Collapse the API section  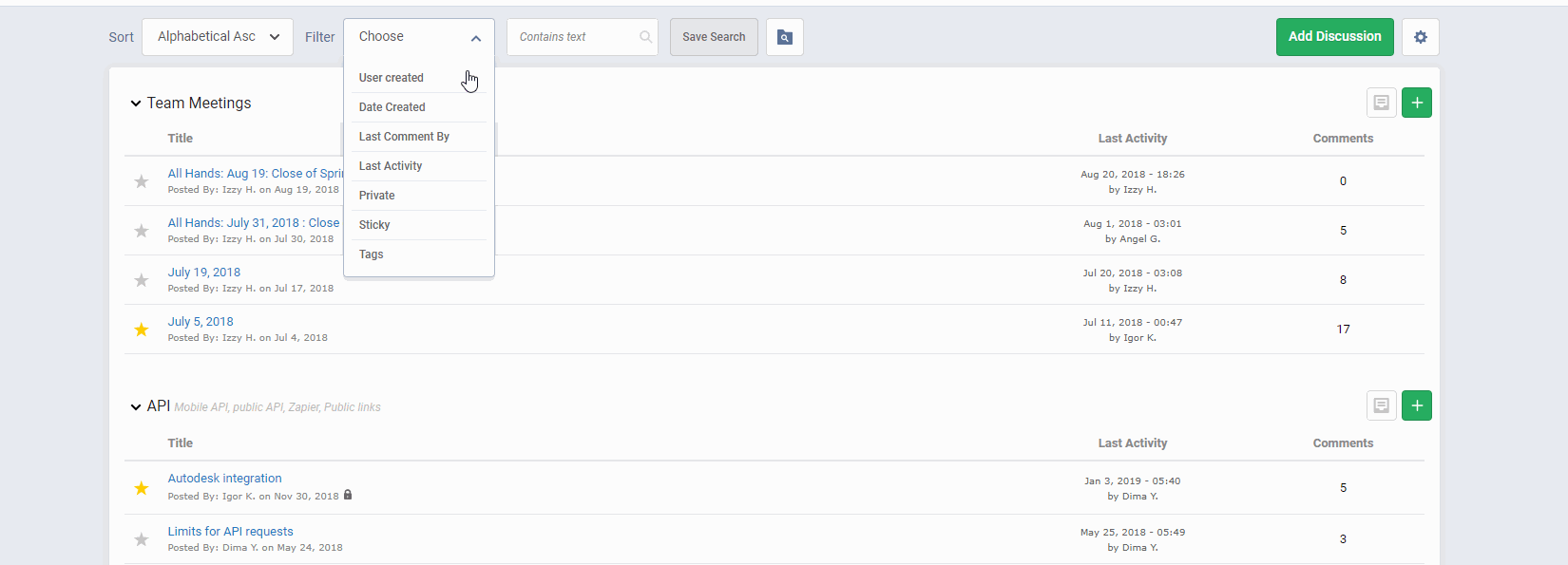[136, 407]
